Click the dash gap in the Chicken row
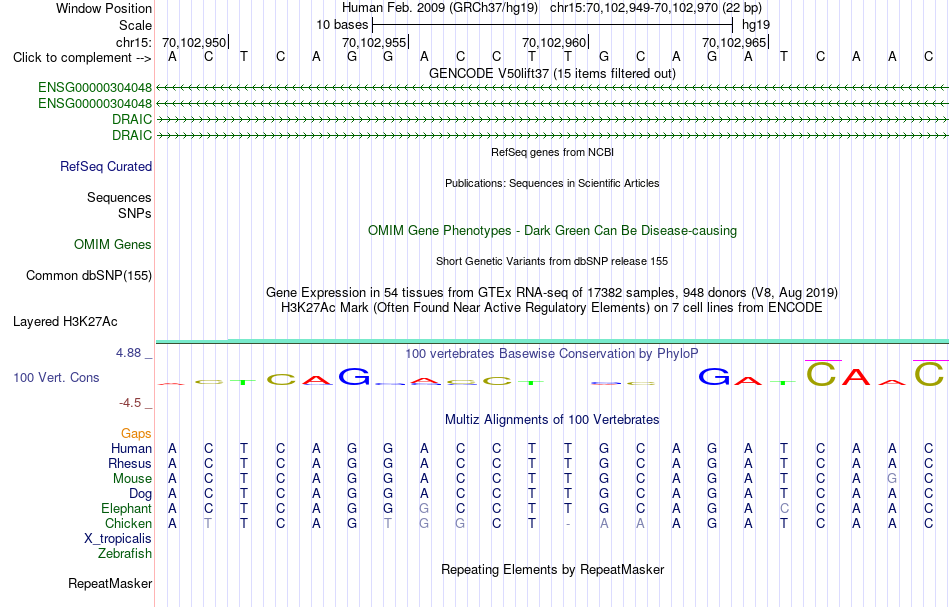Viewport: 950px width, 607px height. click(568, 524)
